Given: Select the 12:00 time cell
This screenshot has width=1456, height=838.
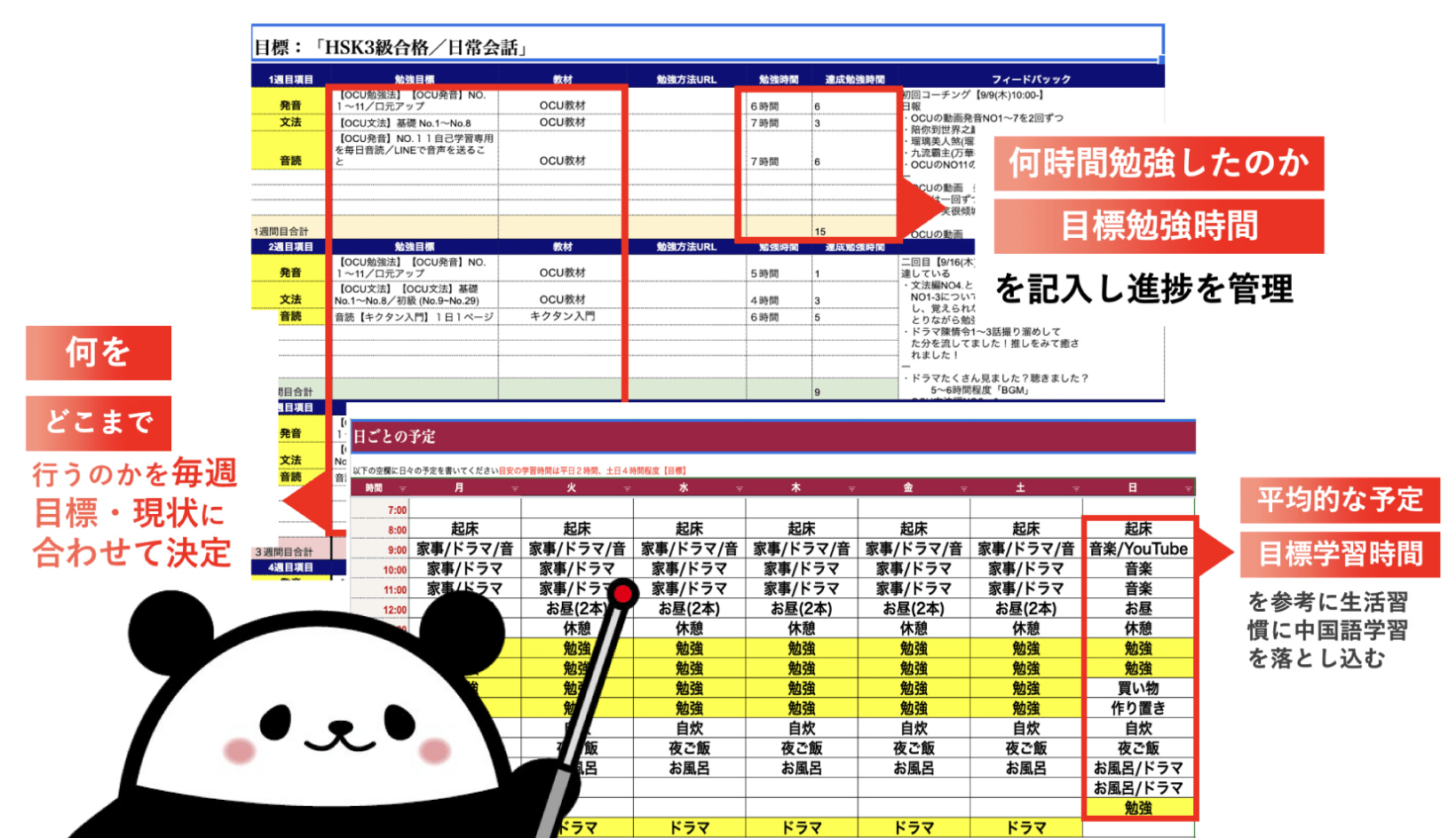Looking at the screenshot, I should [380, 610].
